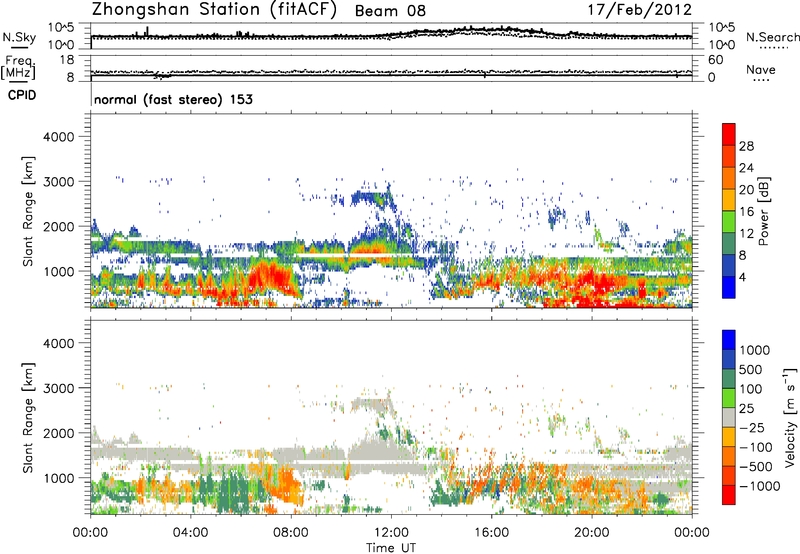Click the 'Nave' legend label
The image size is (800, 554).
click(x=761, y=69)
